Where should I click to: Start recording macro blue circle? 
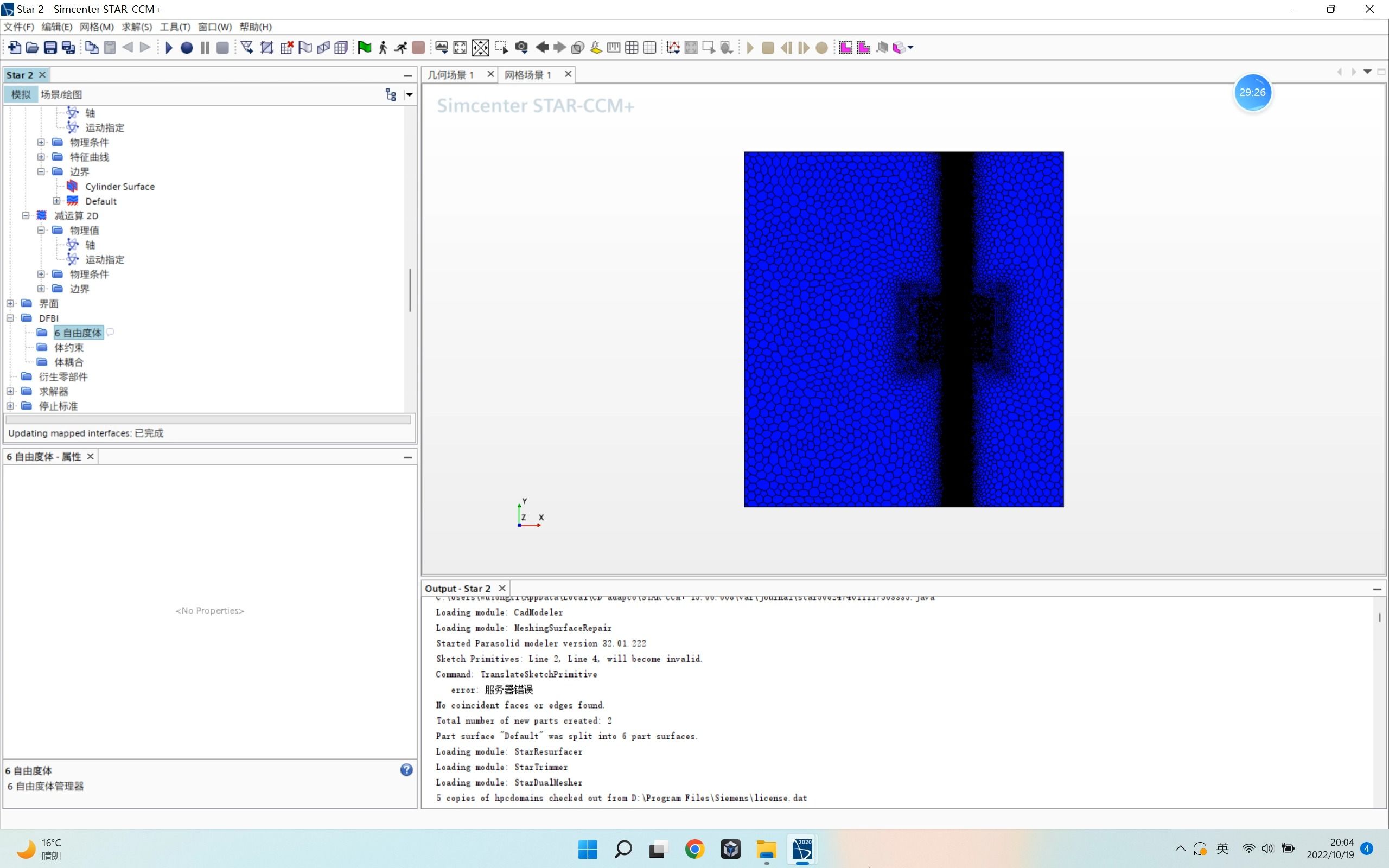187,48
